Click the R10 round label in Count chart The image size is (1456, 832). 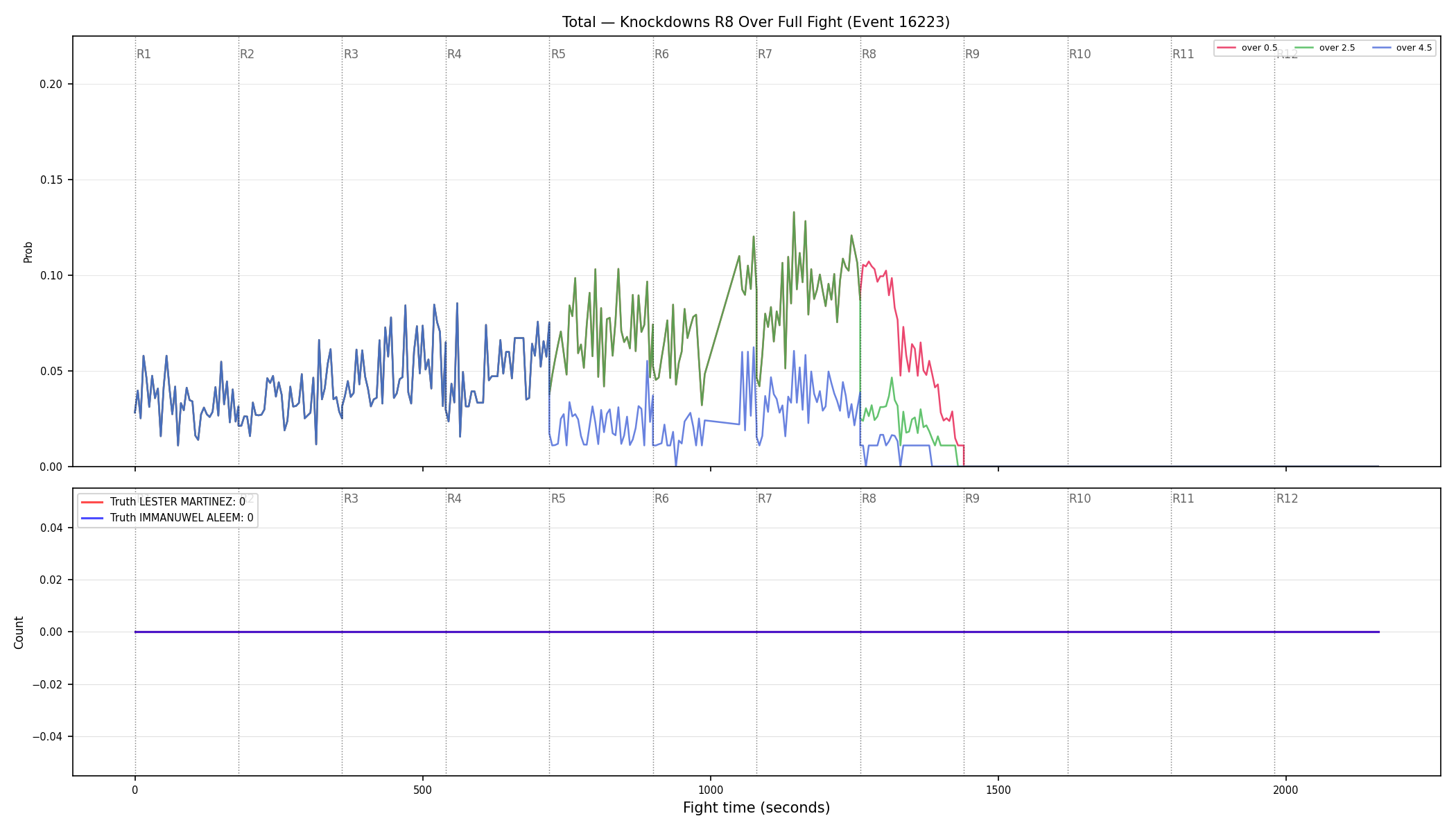pos(1080,499)
